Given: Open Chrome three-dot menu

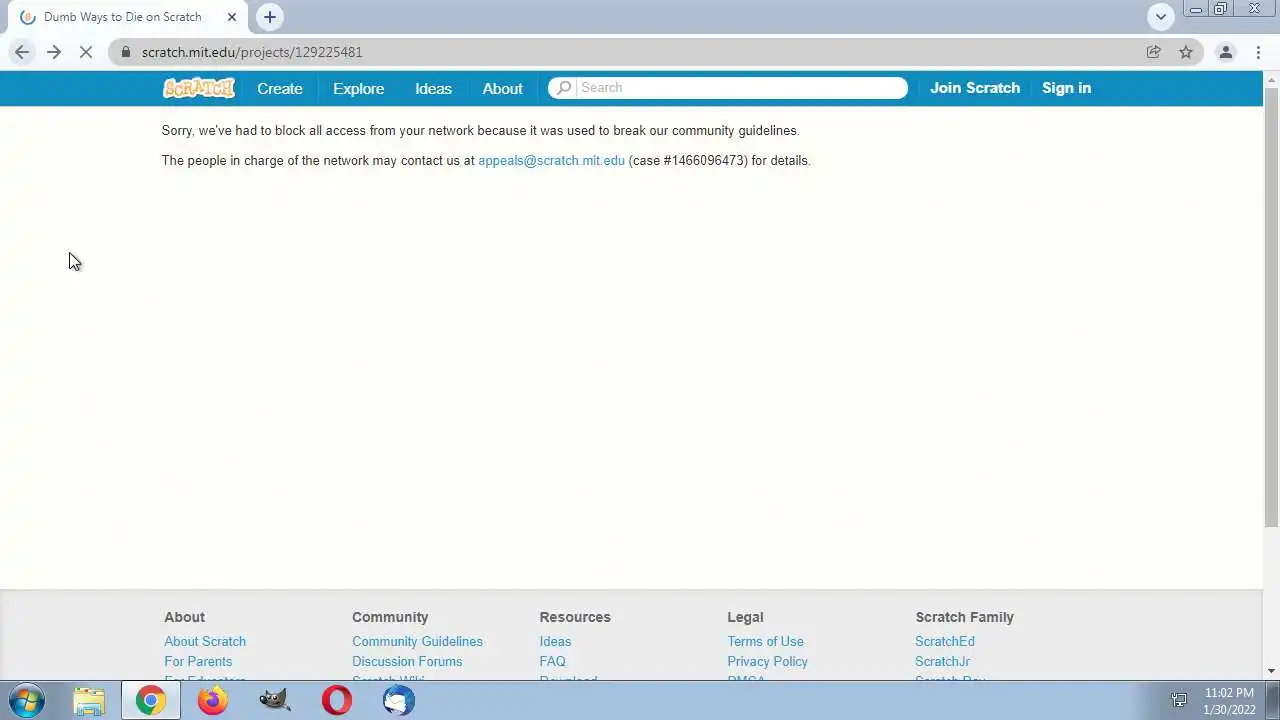Looking at the screenshot, I should pos(1257,52).
